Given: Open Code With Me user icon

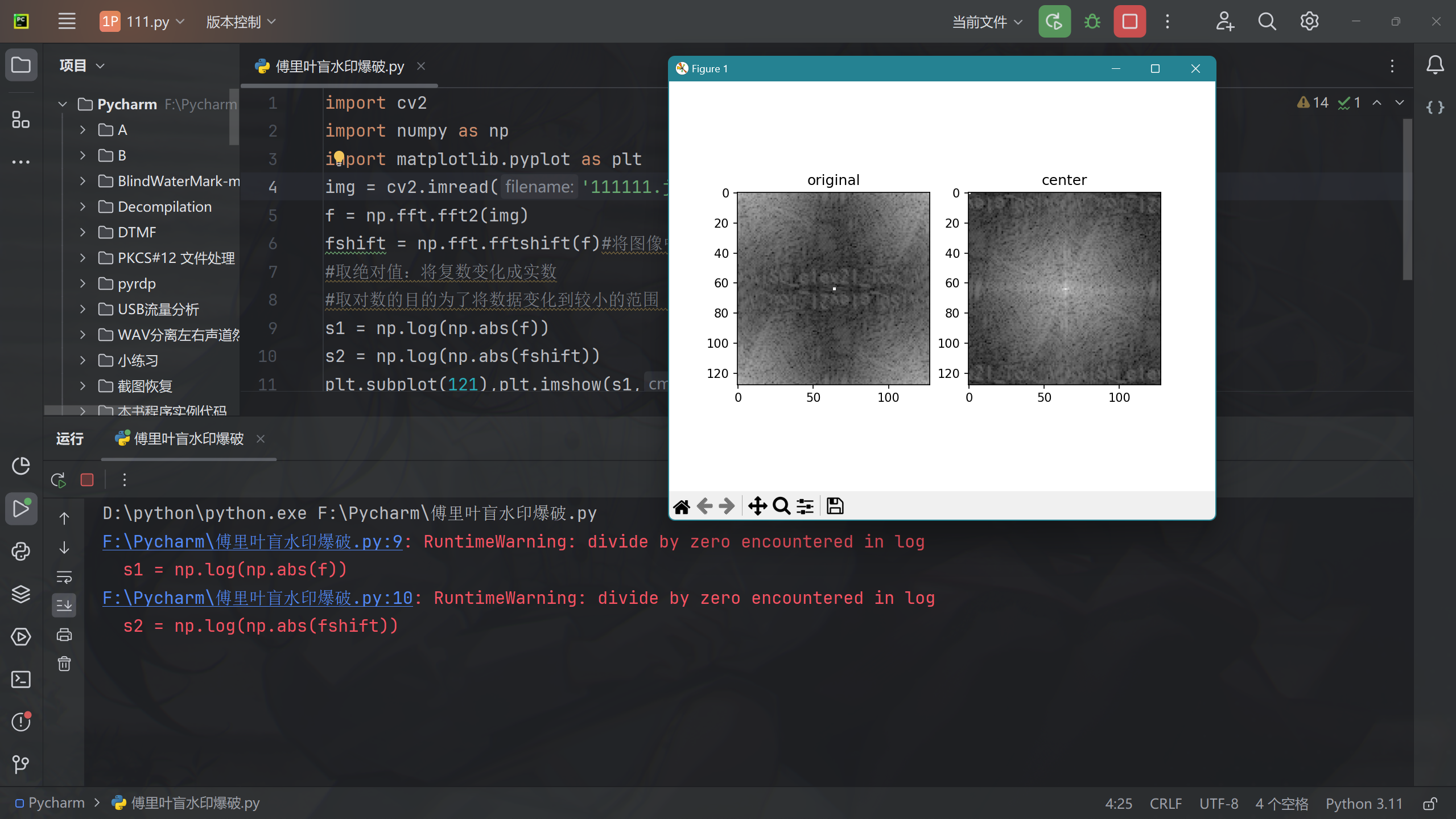Looking at the screenshot, I should pyautogui.click(x=1224, y=22).
